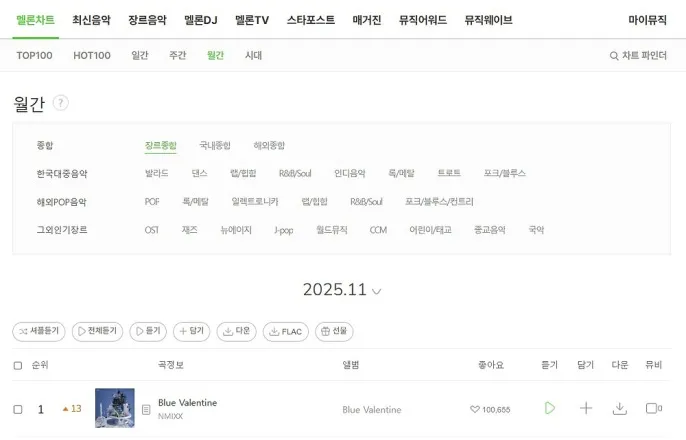686x440 pixels.
Task: Click the 선물 gift button
Action: tap(334, 332)
